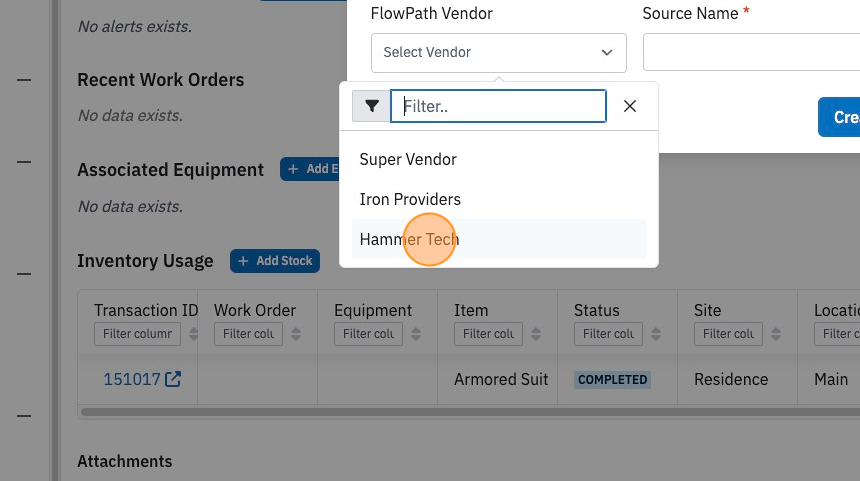
Task: Click the vendor Filter text field
Action: click(498, 106)
